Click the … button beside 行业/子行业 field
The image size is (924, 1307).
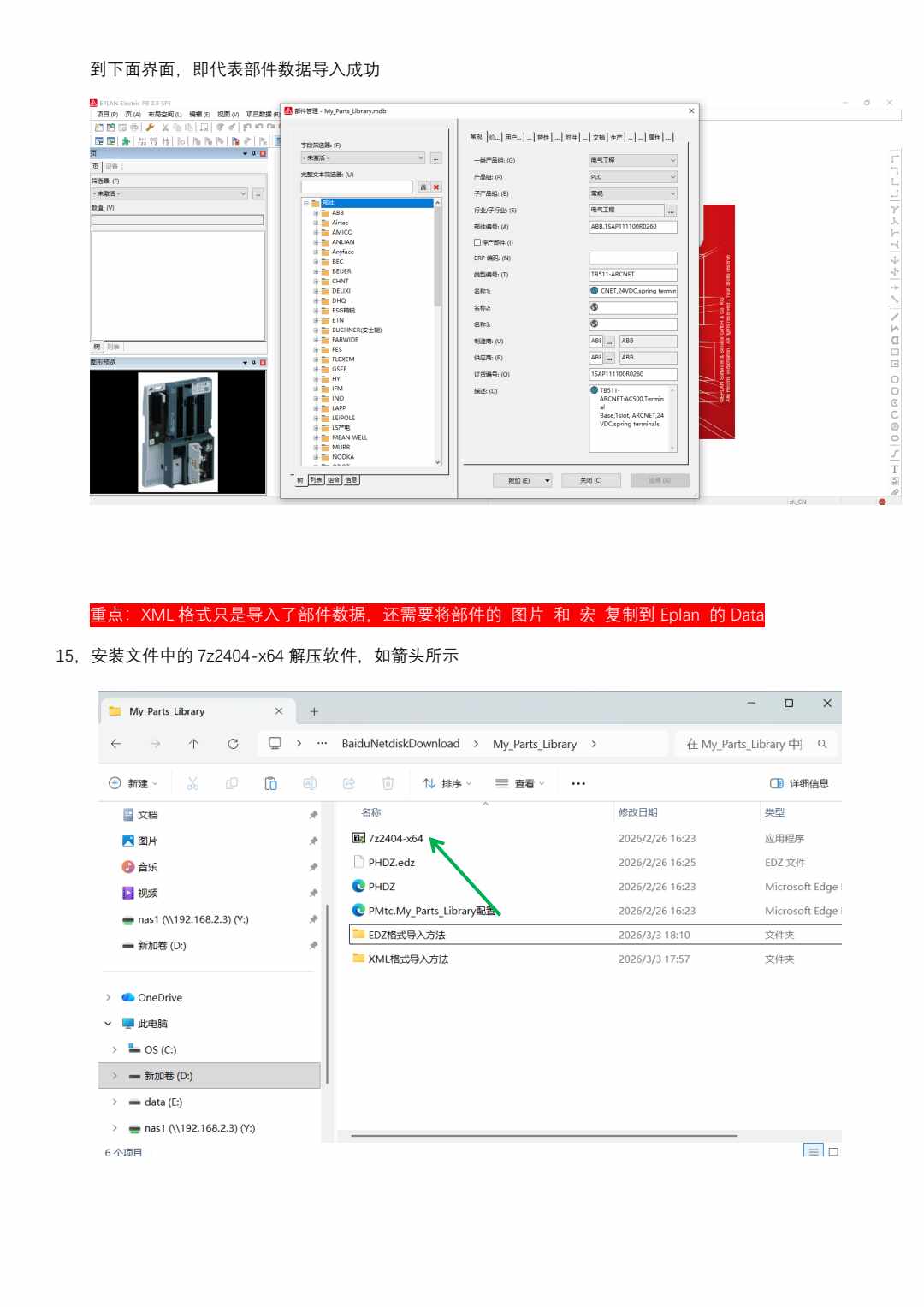672,210
